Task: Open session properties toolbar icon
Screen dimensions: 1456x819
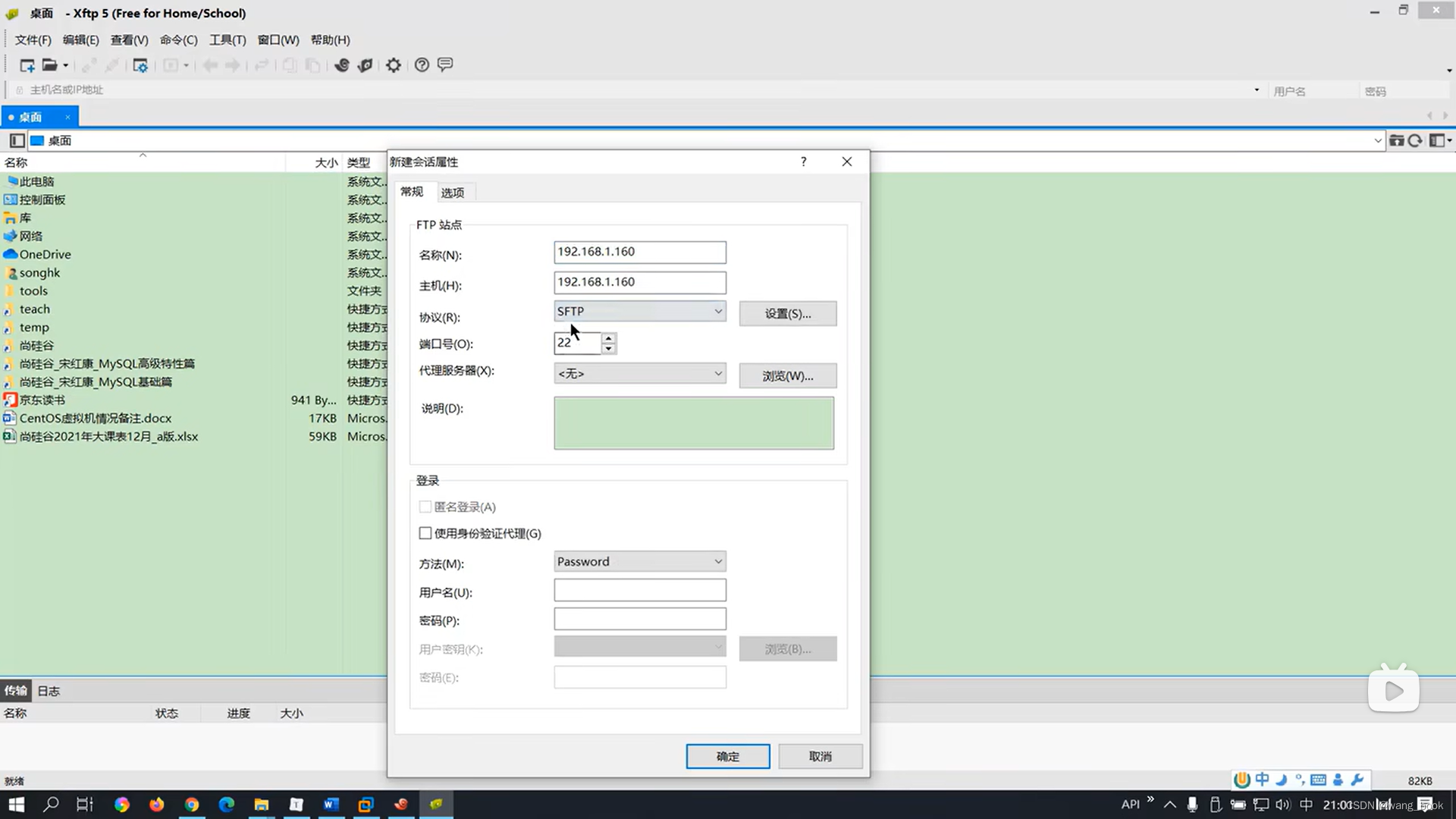Action: pyautogui.click(x=140, y=65)
